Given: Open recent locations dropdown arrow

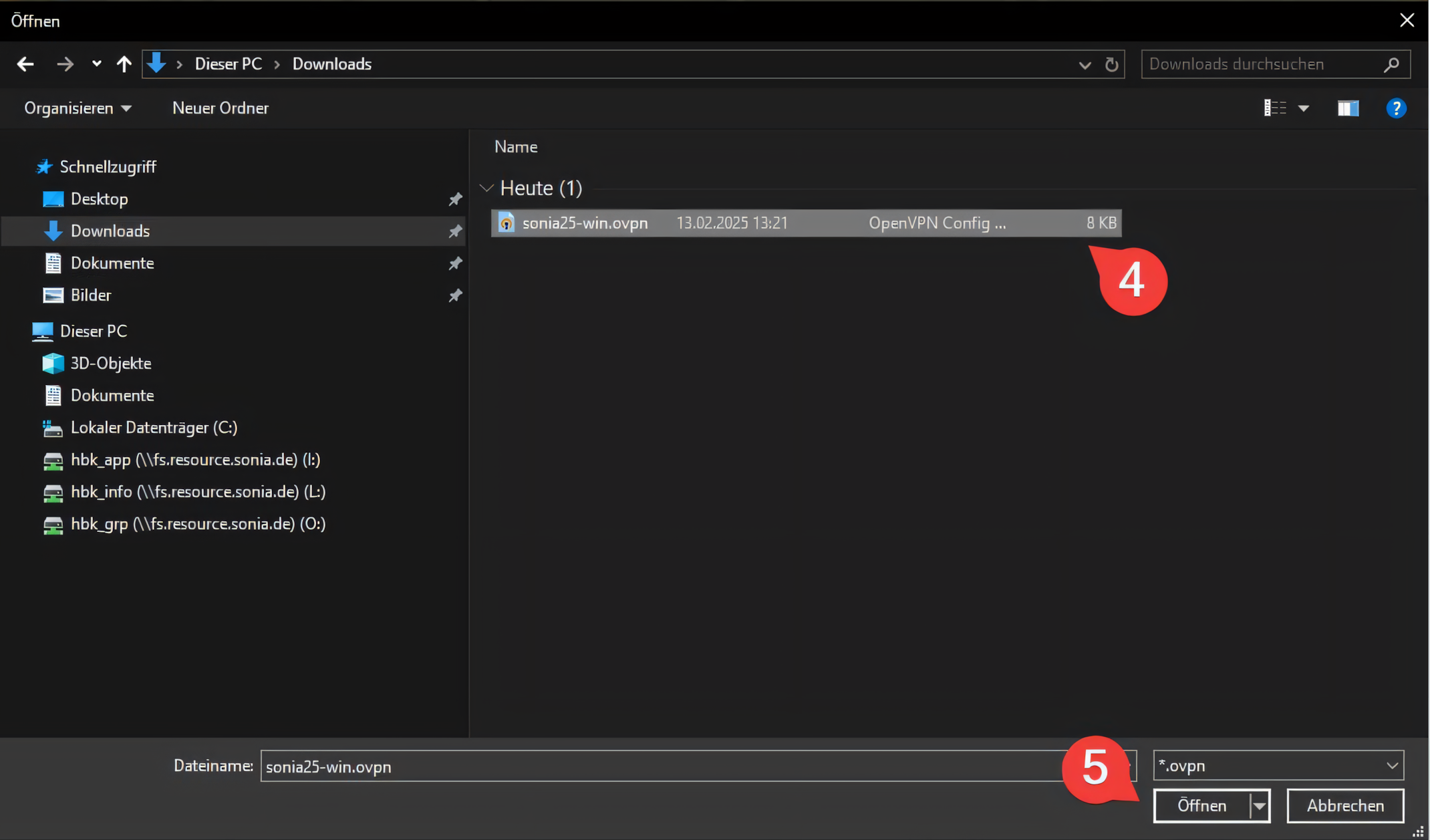Looking at the screenshot, I should click(x=97, y=64).
